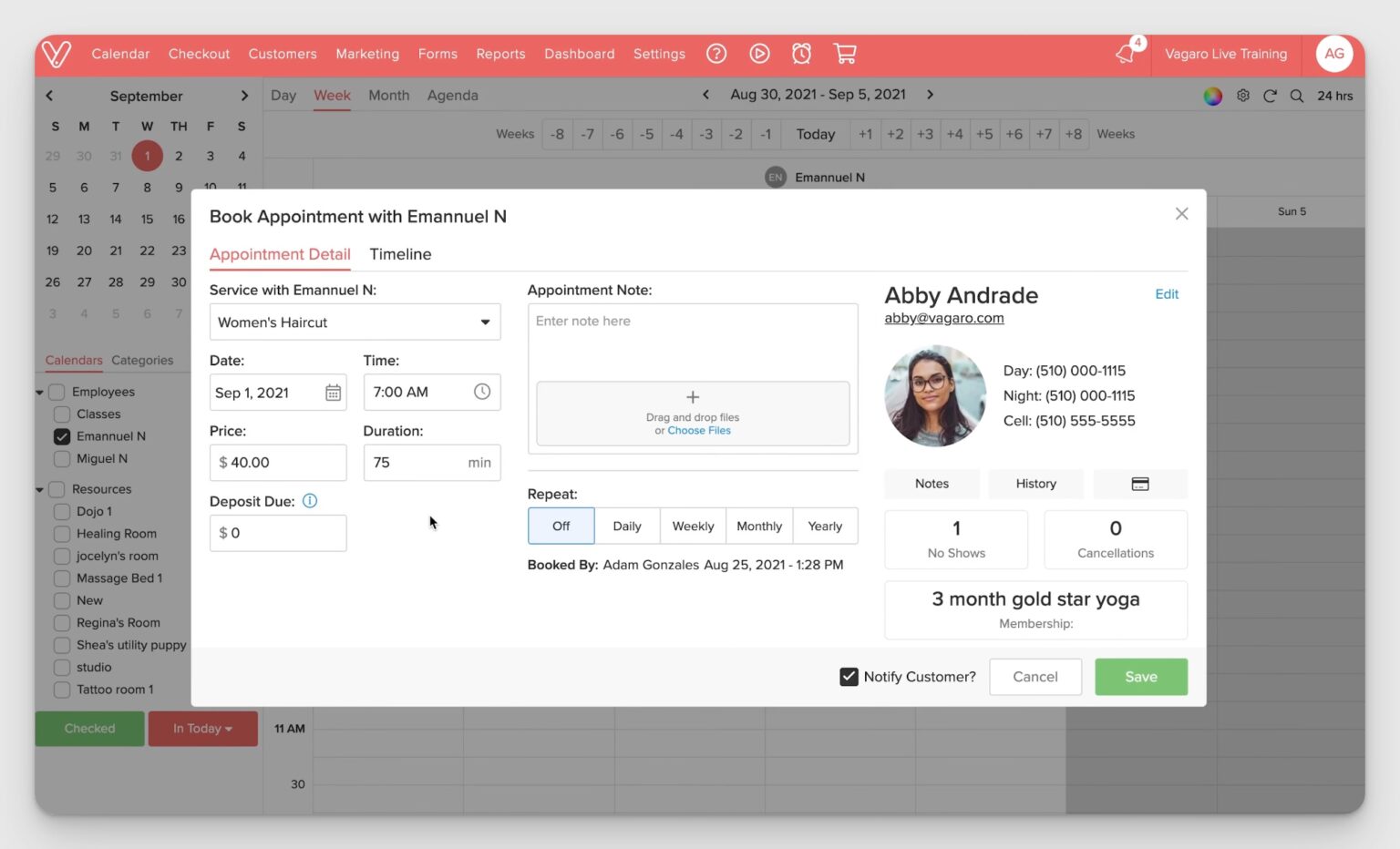
Task: Click the calendar color wheel swatch
Action: [1212, 96]
